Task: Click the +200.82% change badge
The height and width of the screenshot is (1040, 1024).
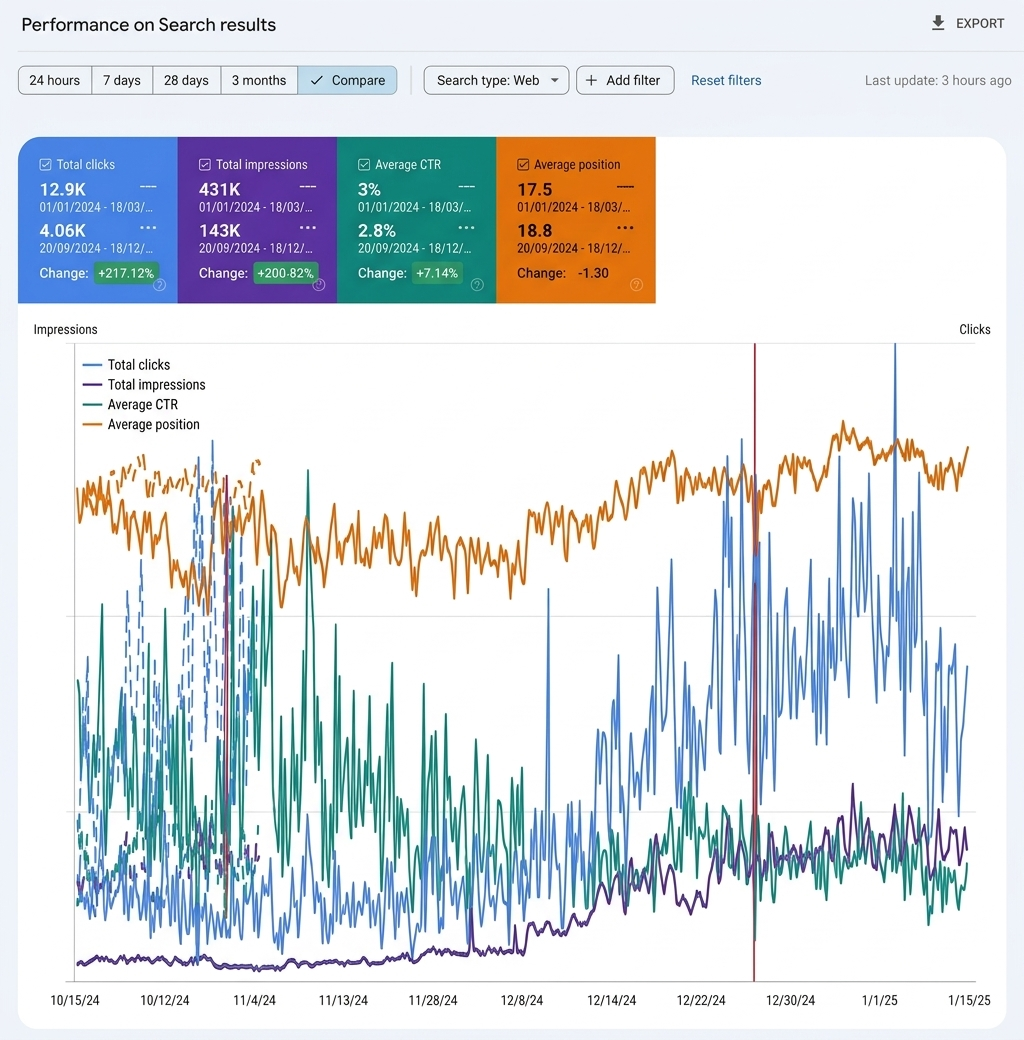Action: [x=285, y=273]
